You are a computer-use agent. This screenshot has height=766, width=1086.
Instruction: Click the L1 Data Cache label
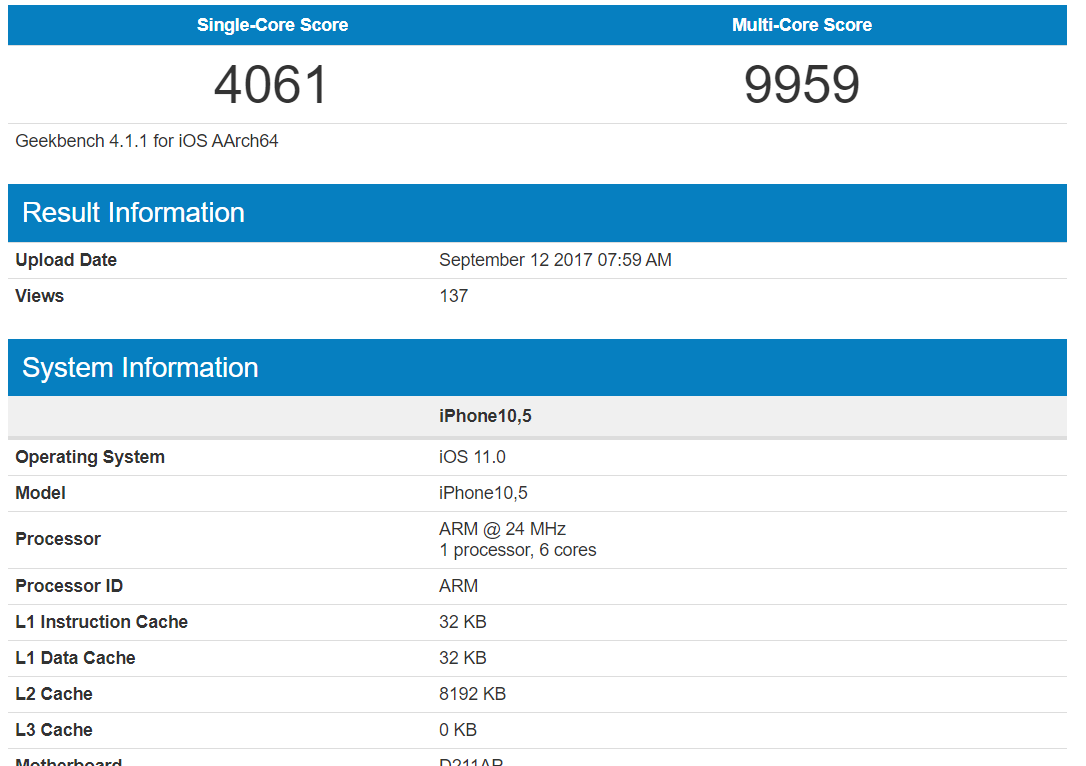pyautogui.click(x=75, y=658)
